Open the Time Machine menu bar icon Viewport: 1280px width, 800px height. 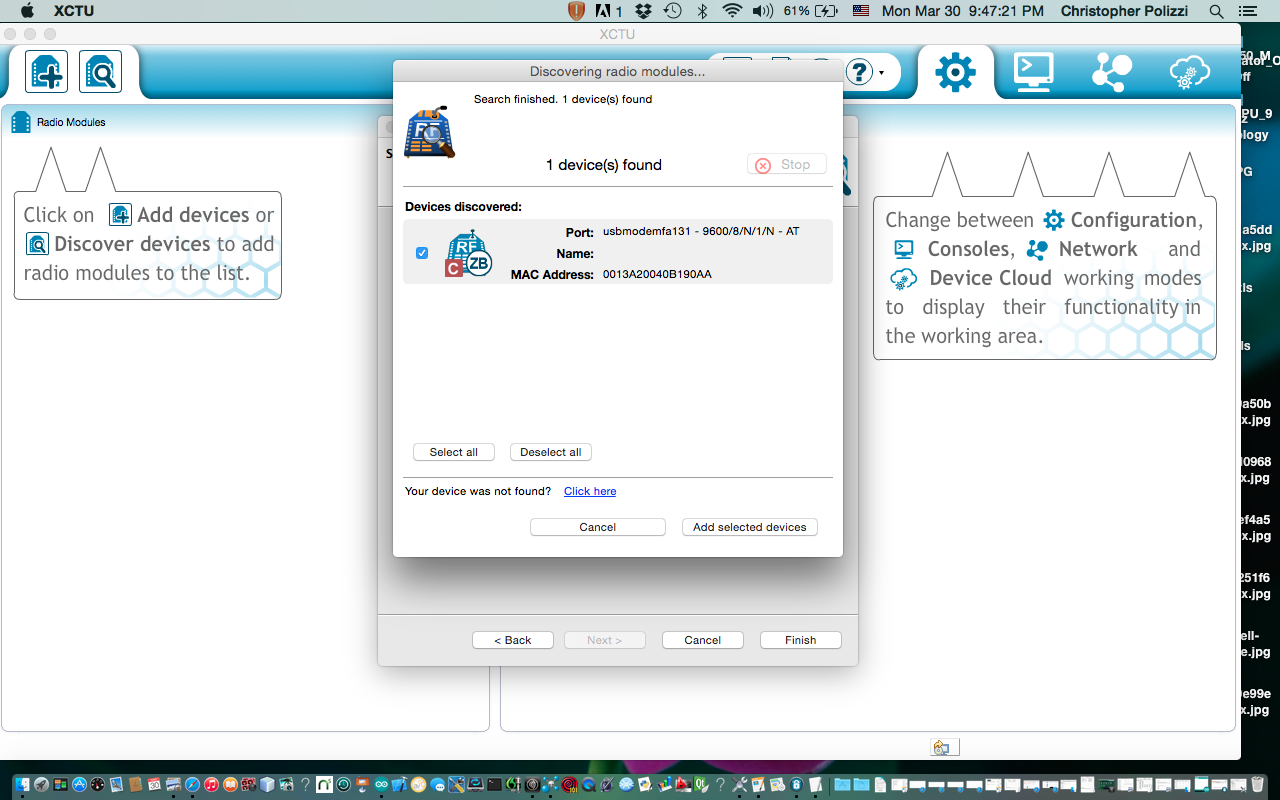[673, 11]
